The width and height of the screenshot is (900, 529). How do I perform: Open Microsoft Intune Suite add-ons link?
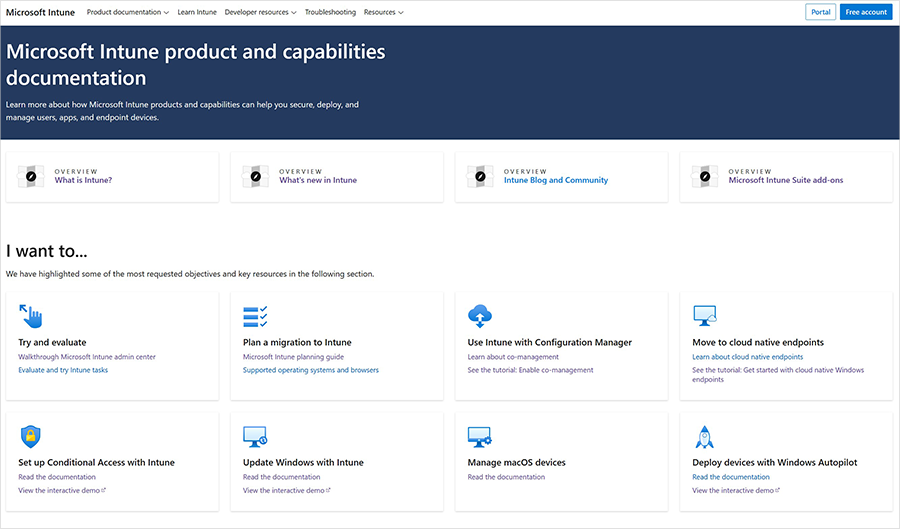point(786,180)
